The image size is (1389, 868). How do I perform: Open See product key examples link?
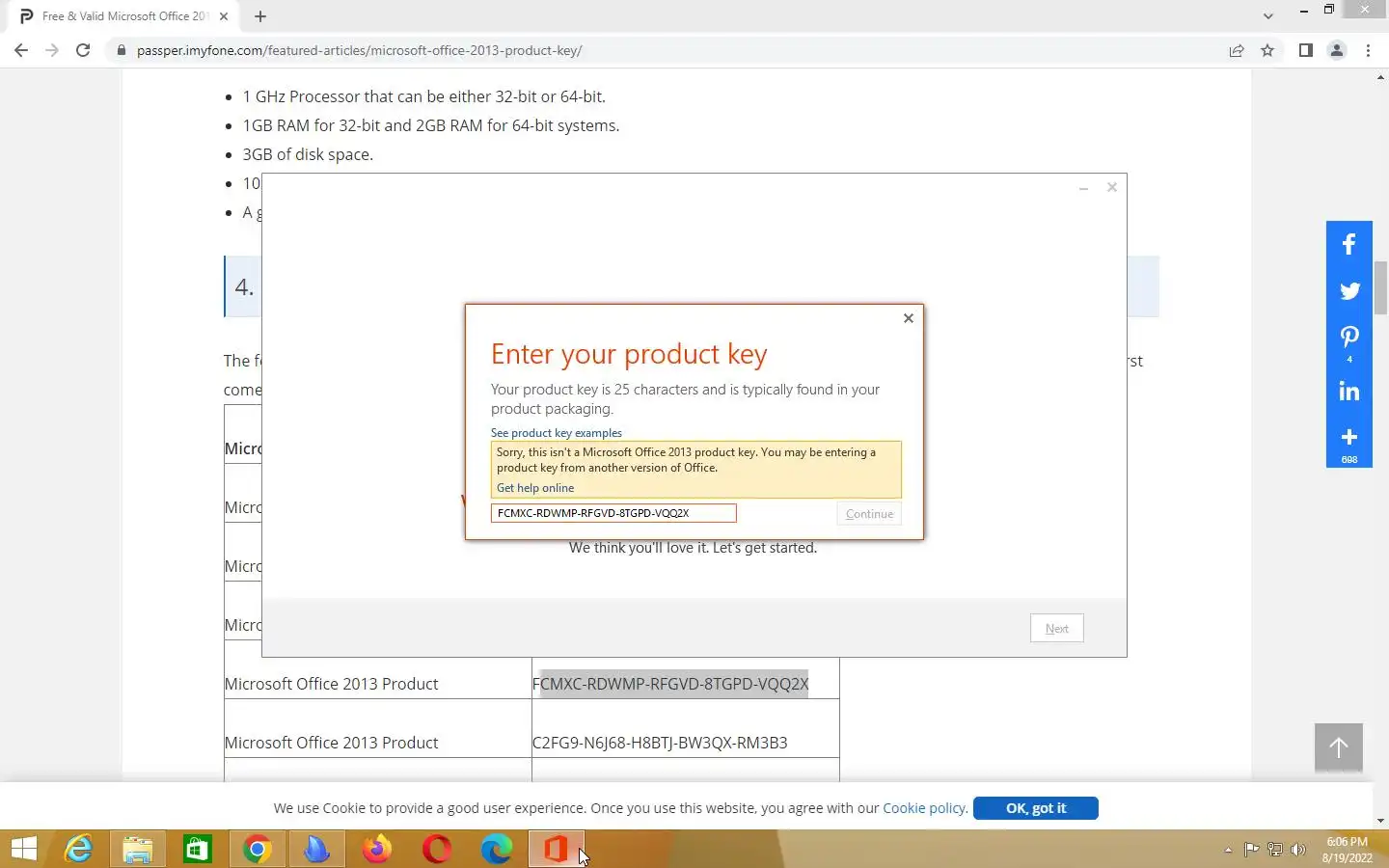(x=556, y=433)
